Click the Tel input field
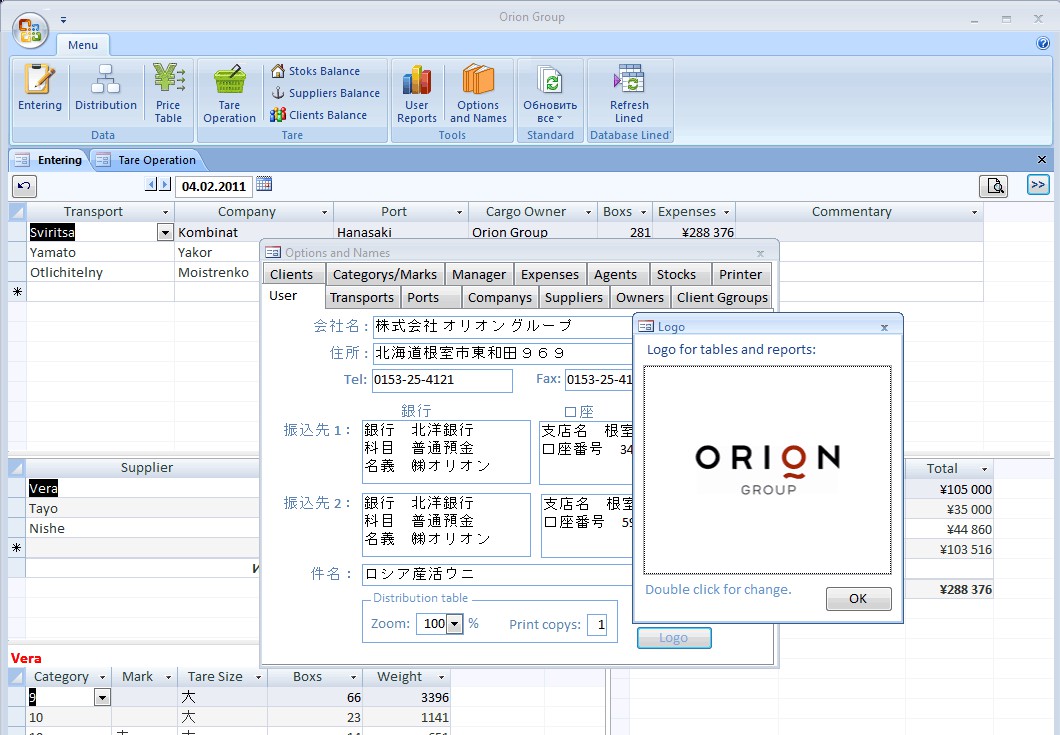Screen dimensions: 1060x735 tap(442, 380)
